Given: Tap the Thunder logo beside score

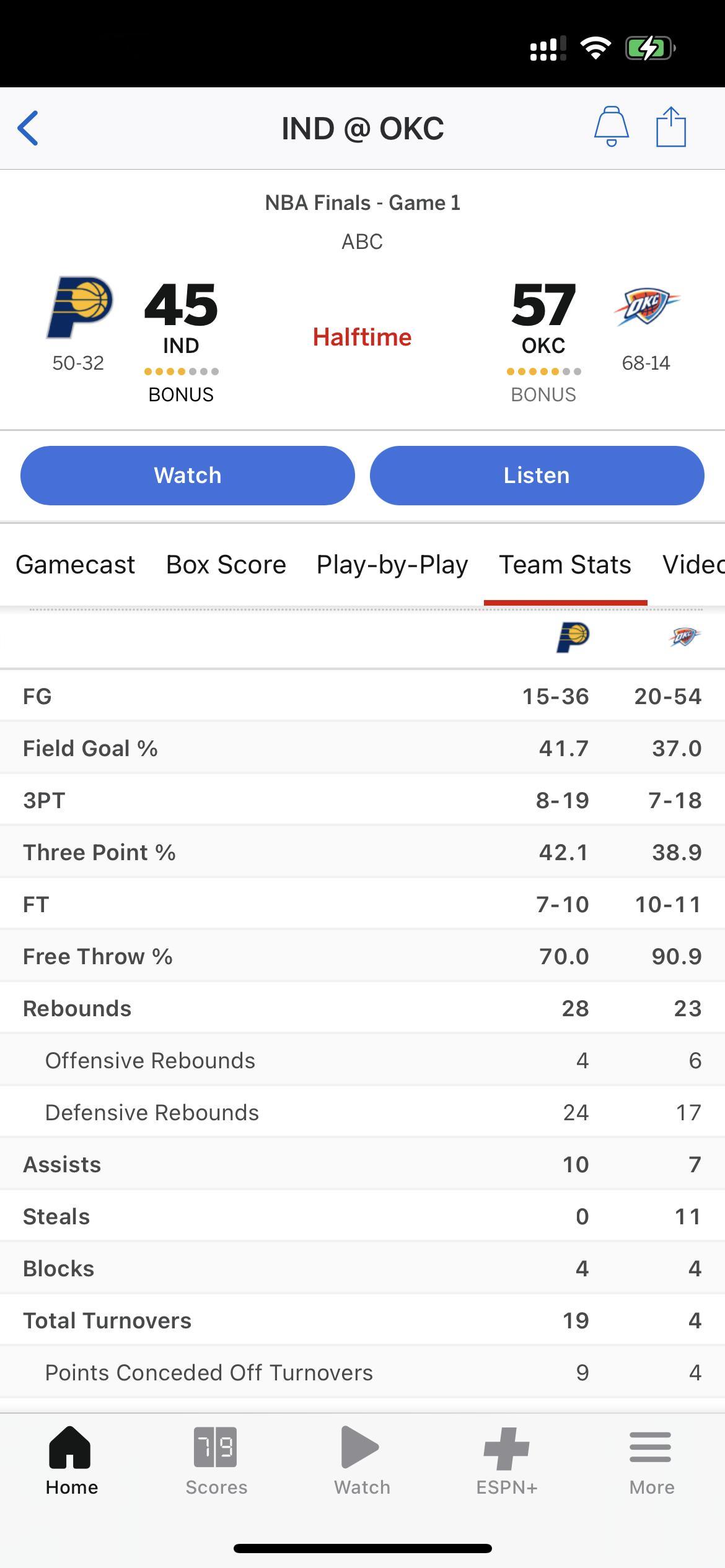Looking at the screenshot, I should pos(646,306).
